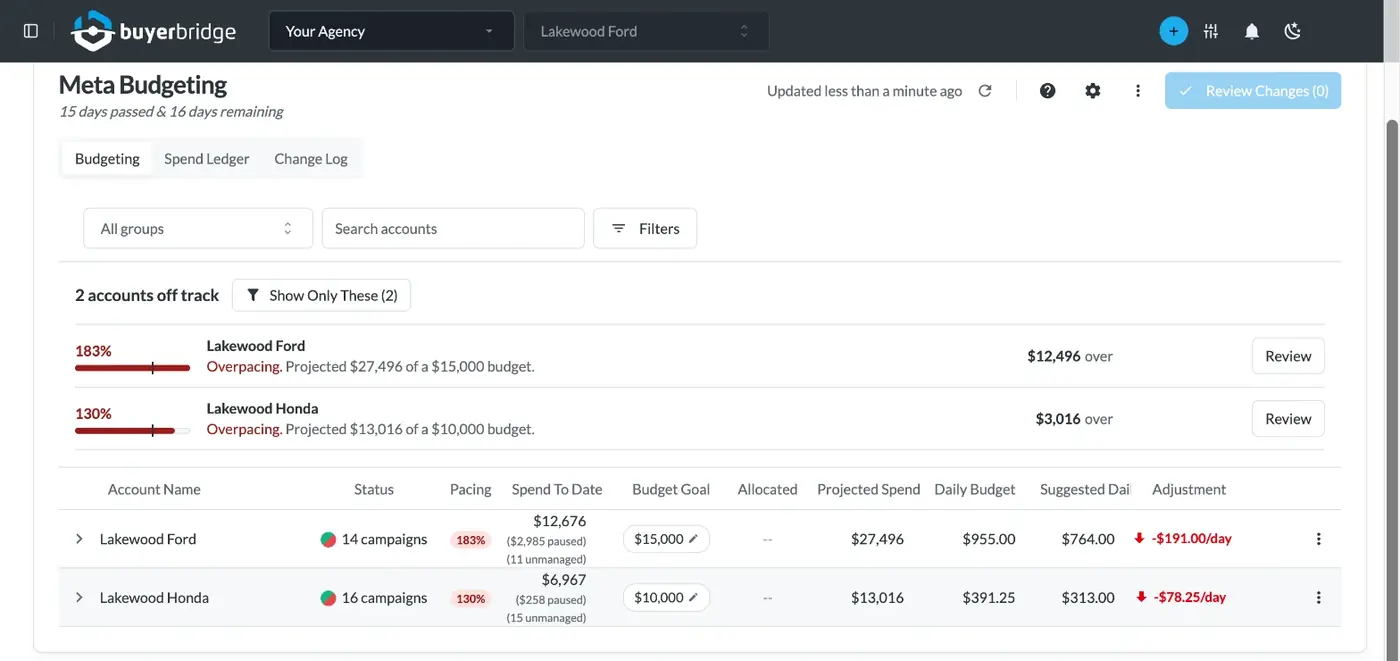This screenshot has height=661, width=1400.
Task: Click the $313.00 suggested daily cell
Action: [1088, 598]
